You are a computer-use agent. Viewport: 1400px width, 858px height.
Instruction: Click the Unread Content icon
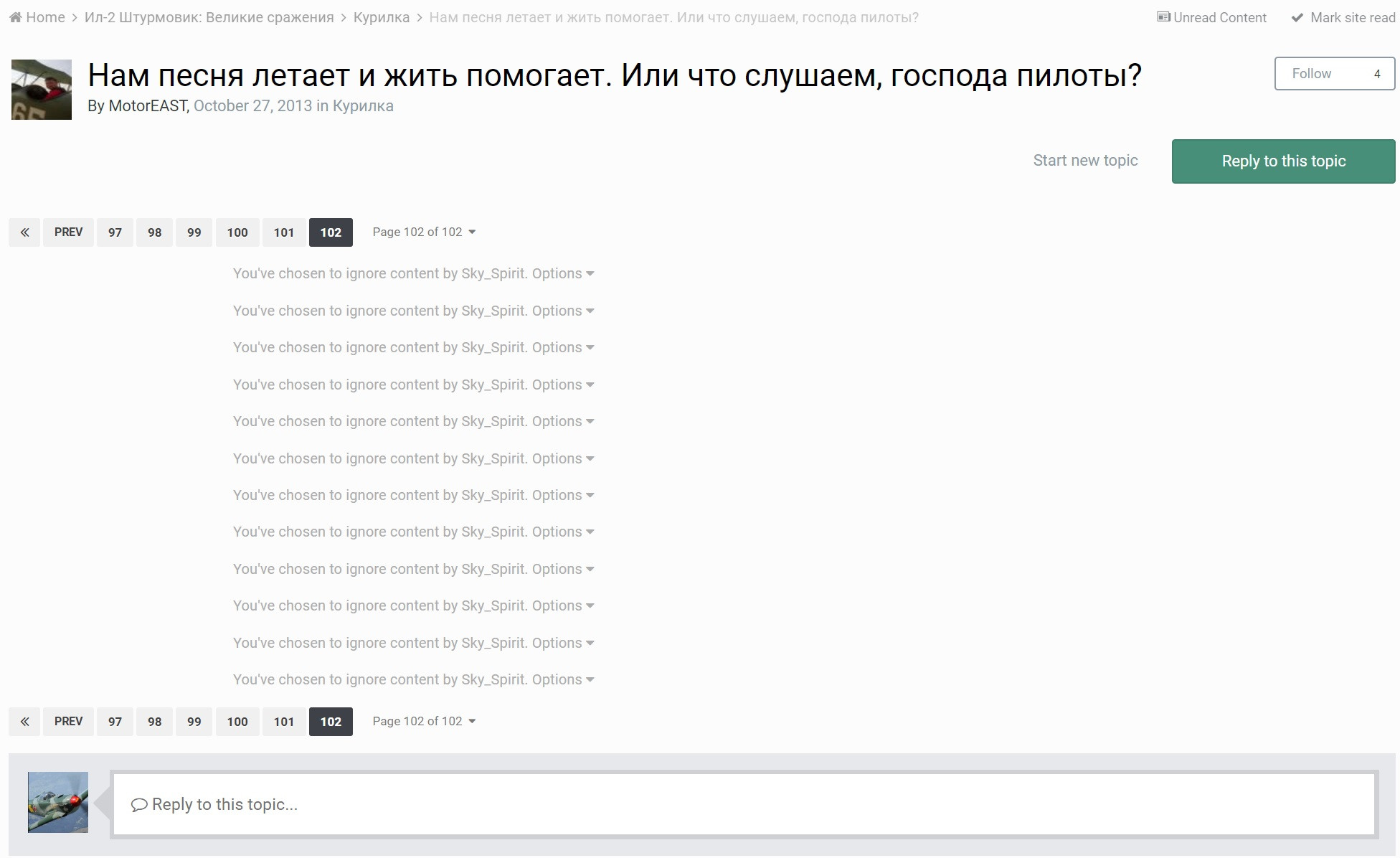click(x=1163, y=16)
